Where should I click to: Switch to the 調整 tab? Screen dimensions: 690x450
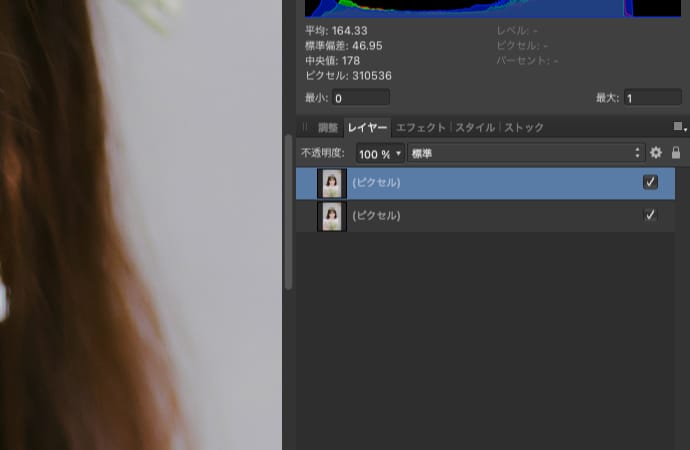coord(328,128)
